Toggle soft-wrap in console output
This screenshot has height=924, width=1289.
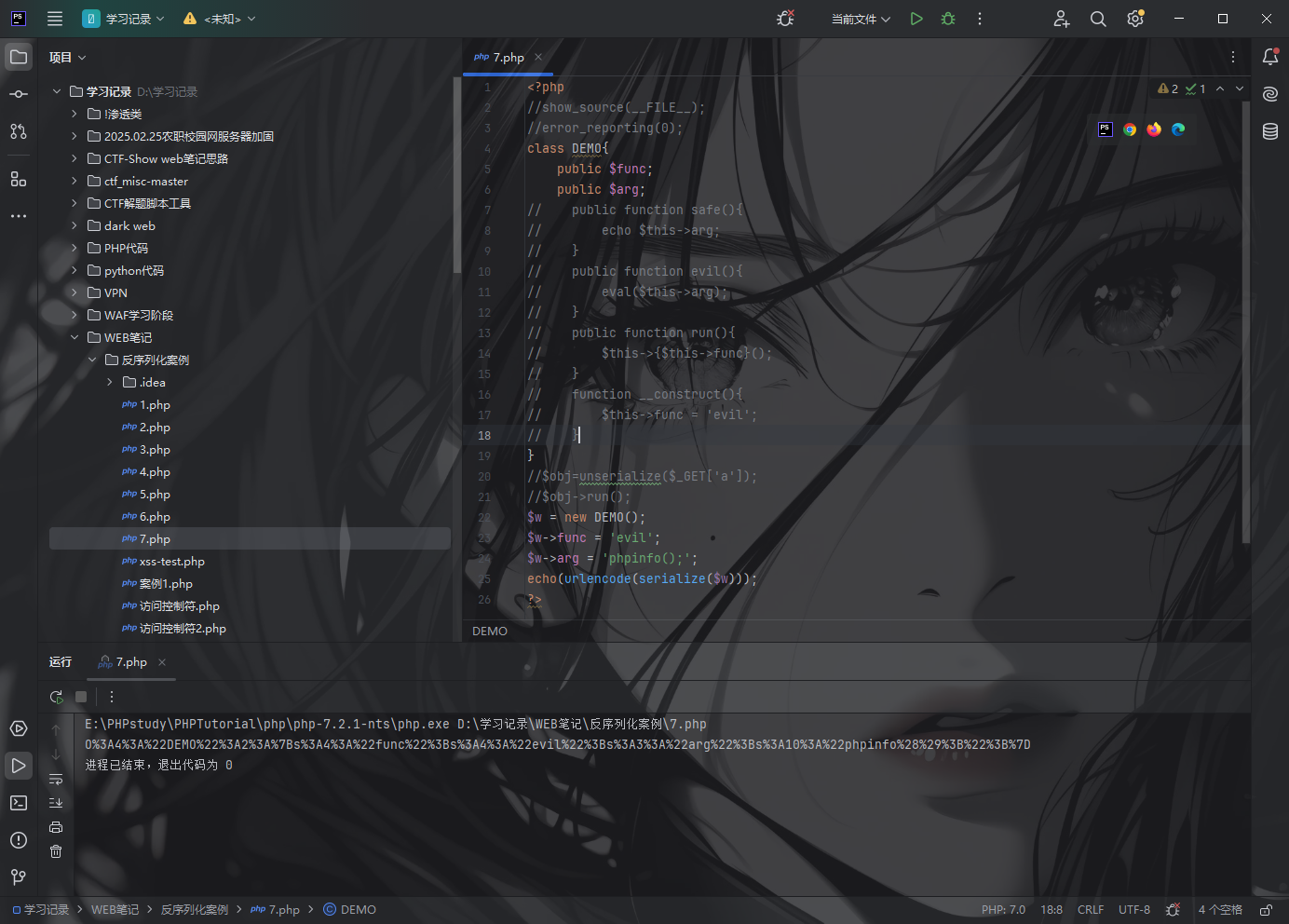coord(56,779)
